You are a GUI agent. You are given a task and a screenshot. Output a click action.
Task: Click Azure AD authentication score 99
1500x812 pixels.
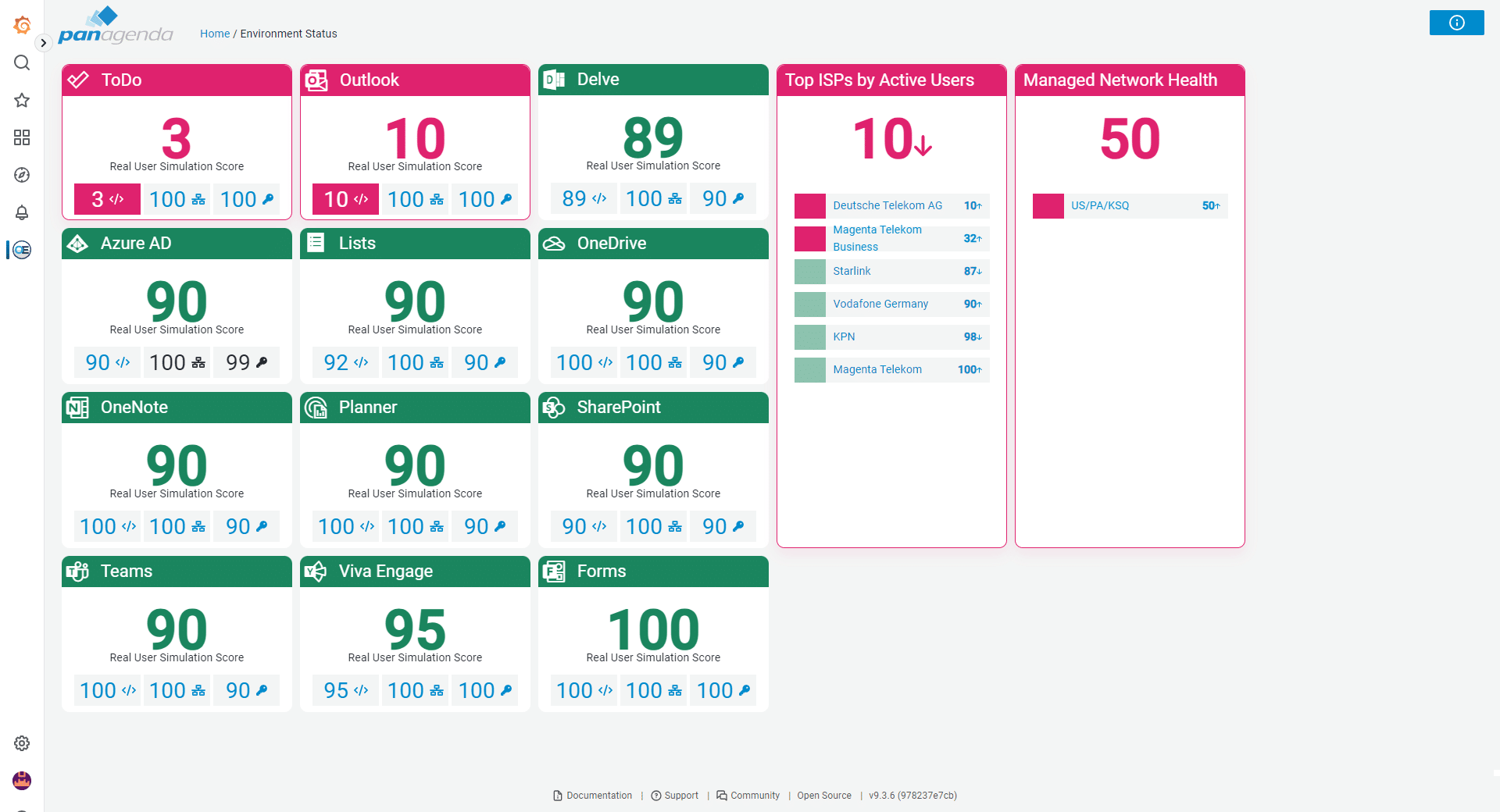click(x=246, y=363)
